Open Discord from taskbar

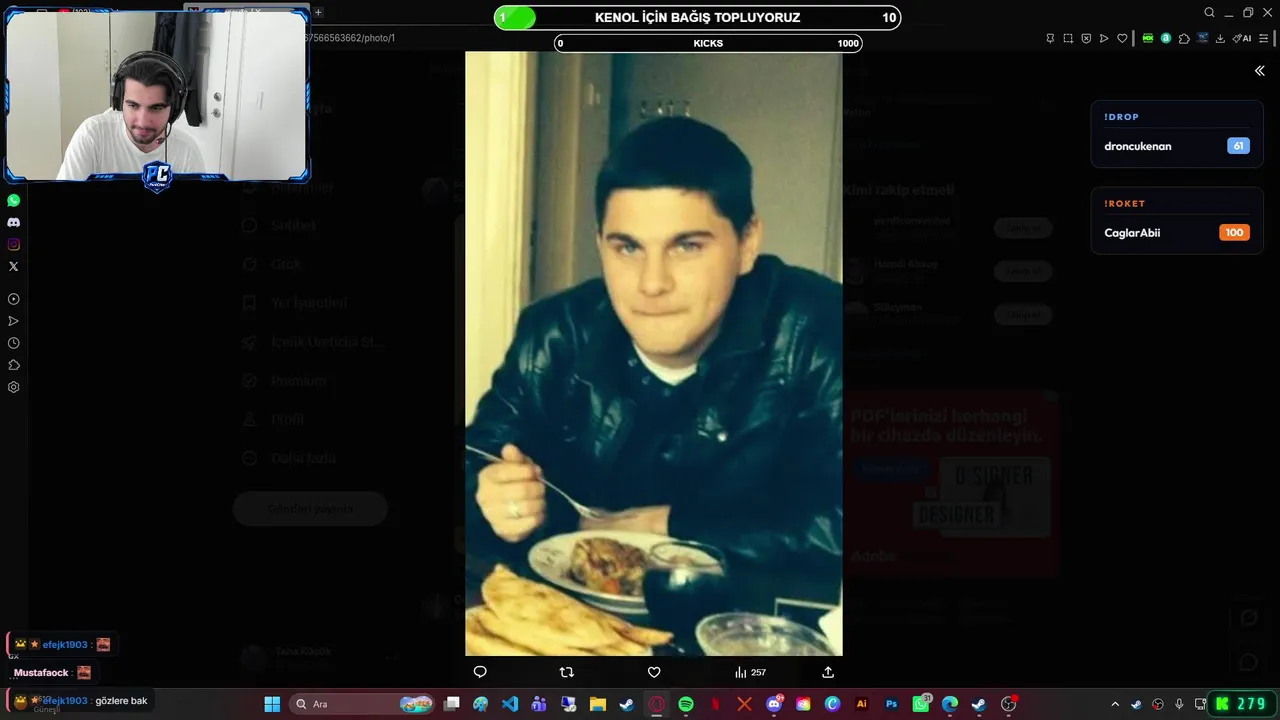coord(774,704)
